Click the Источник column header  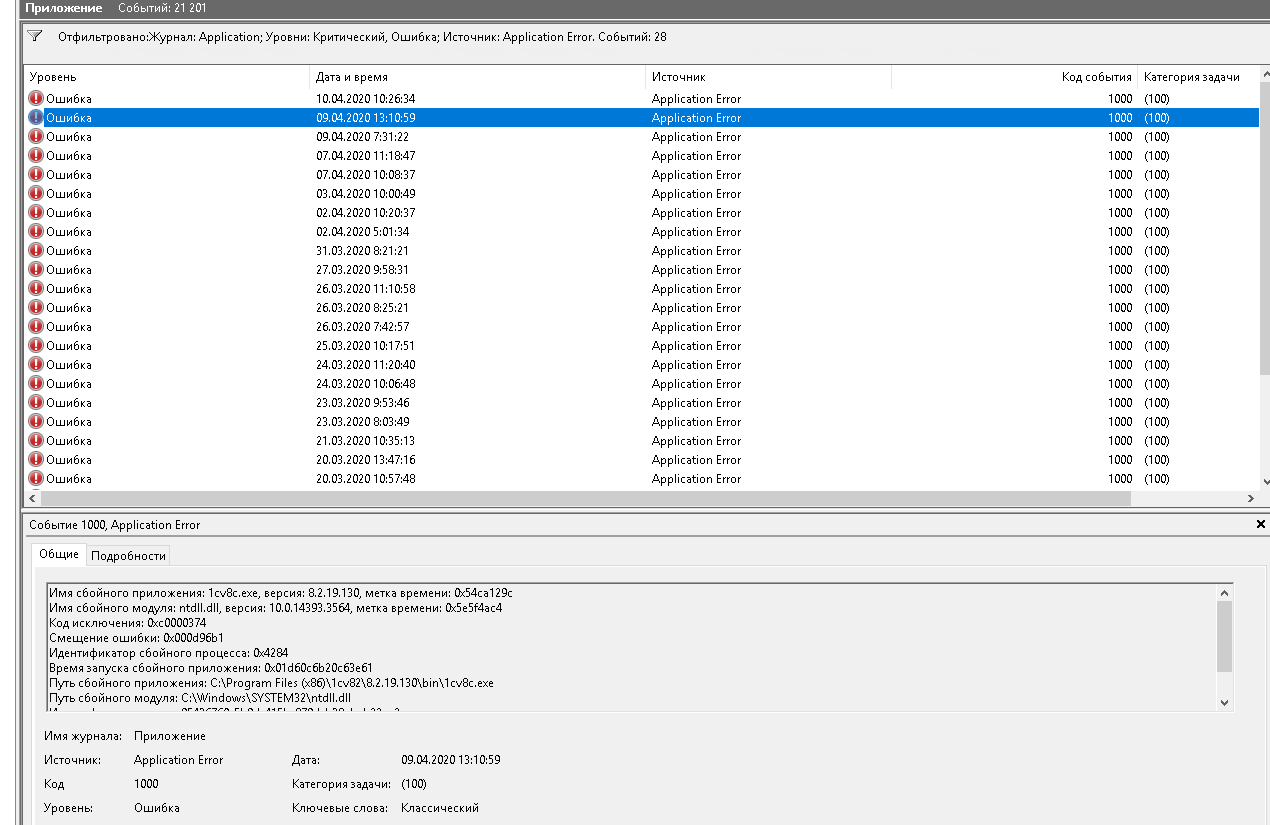click(x=678, y=77)
